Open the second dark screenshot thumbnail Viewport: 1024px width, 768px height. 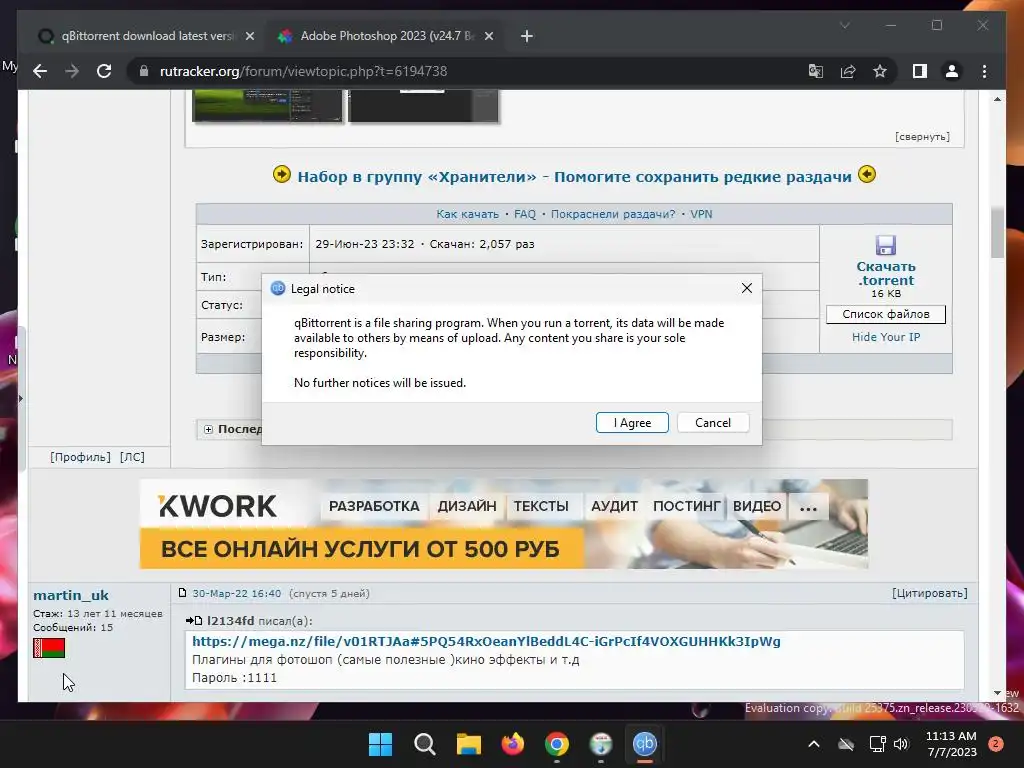pos(423,106)
